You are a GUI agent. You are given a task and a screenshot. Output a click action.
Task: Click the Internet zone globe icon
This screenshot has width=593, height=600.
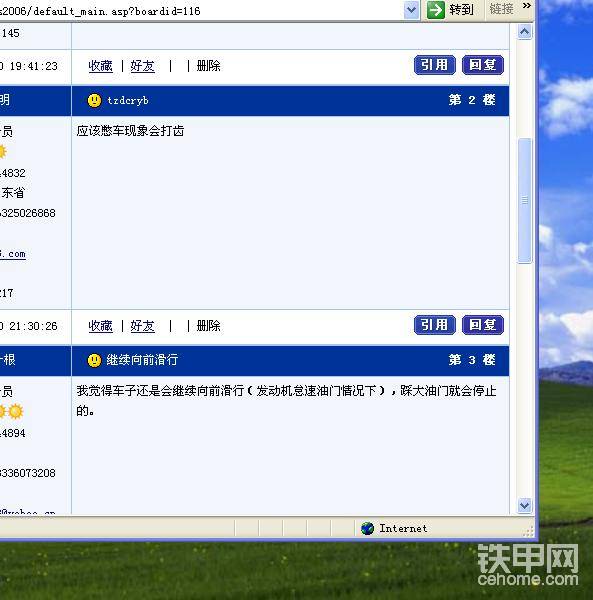pos(367,528)
